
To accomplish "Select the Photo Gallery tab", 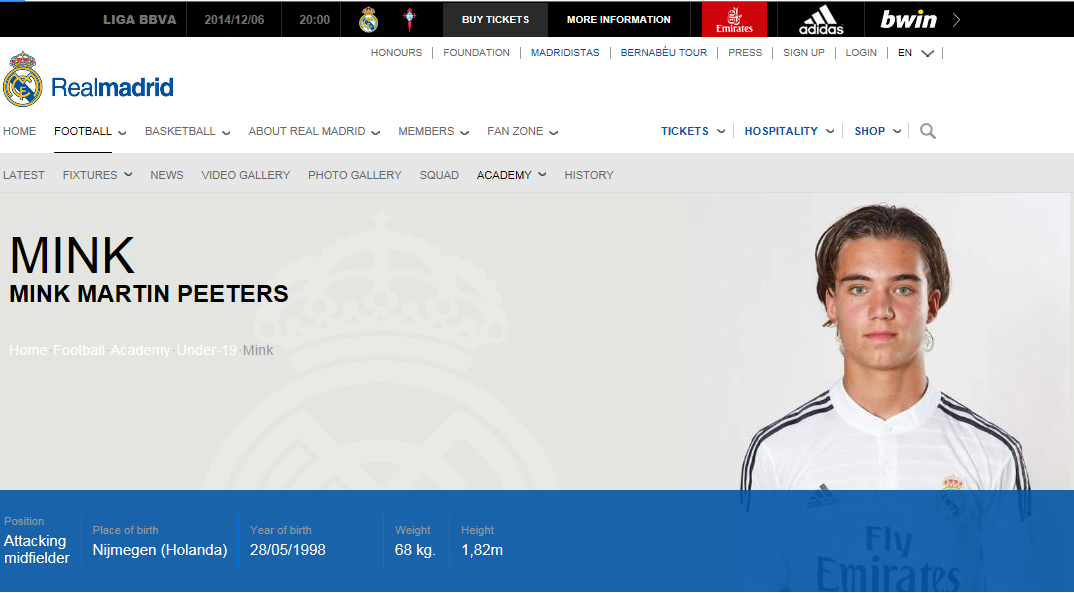I will point(355,175).
